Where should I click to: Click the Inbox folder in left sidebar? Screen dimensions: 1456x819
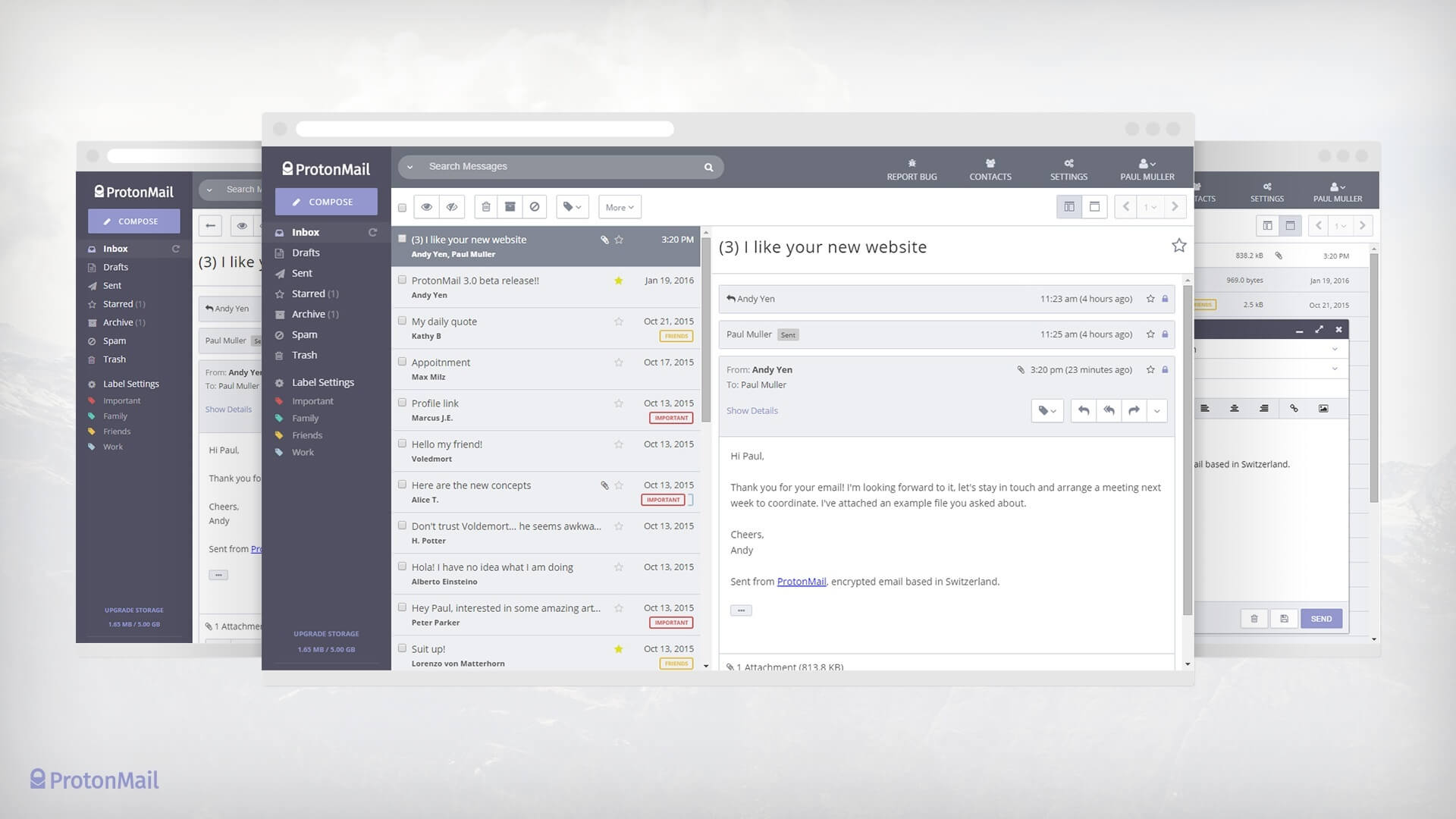tap(305, 232)
